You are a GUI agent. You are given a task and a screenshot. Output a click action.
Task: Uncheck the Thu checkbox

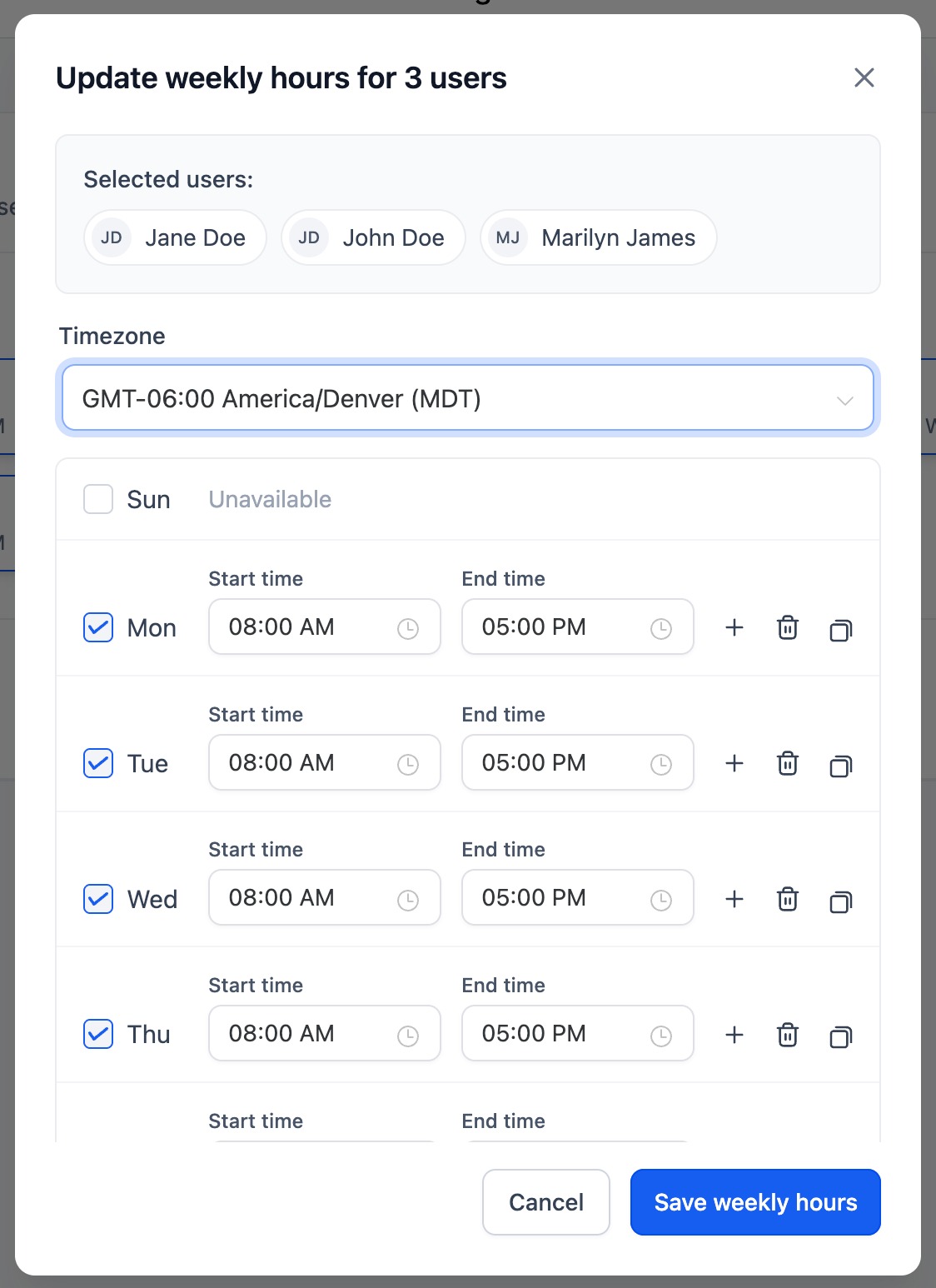click(x=98, y=1034)
